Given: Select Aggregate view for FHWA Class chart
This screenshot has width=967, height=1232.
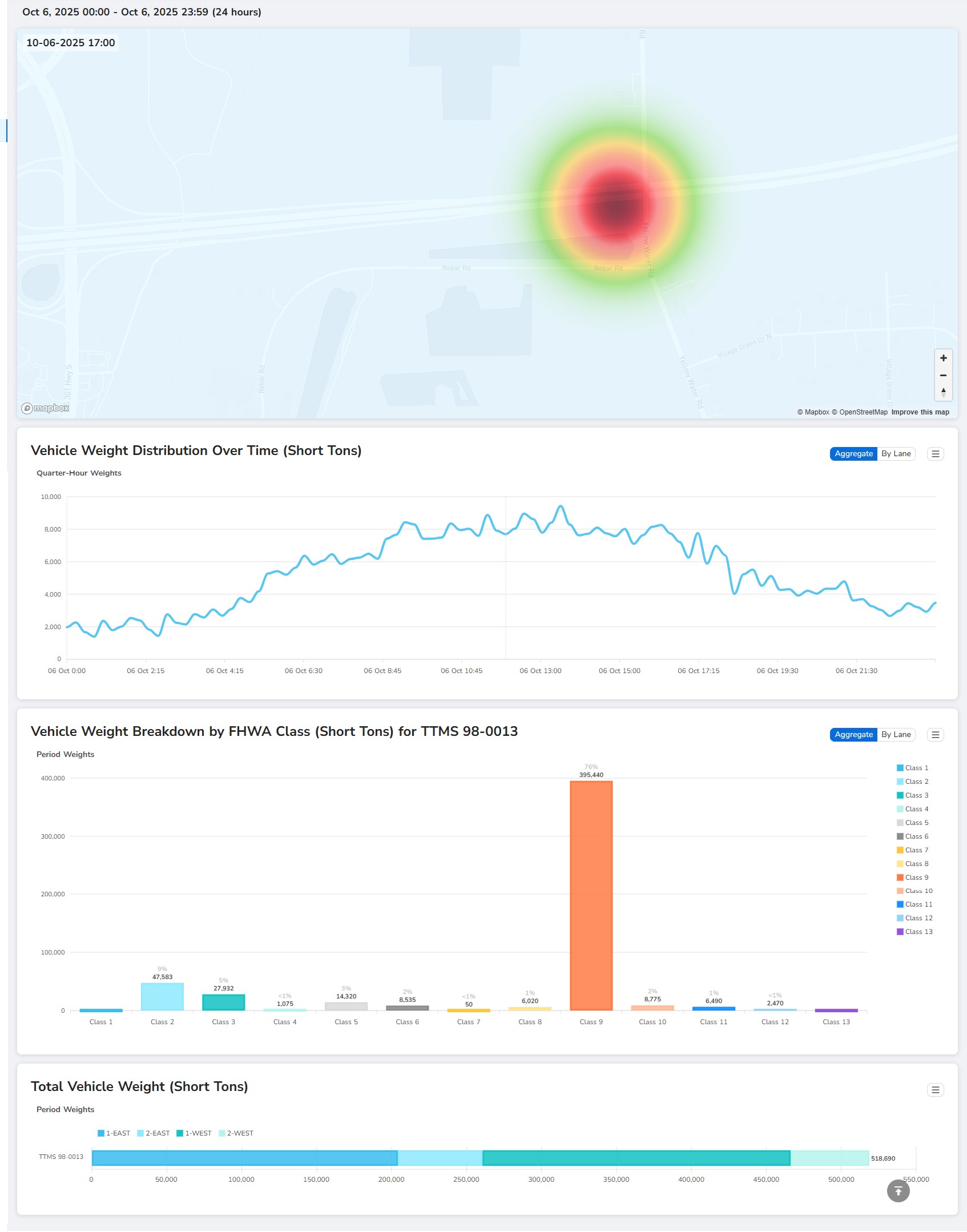Looking at the screenshot, I should [853, 735].
